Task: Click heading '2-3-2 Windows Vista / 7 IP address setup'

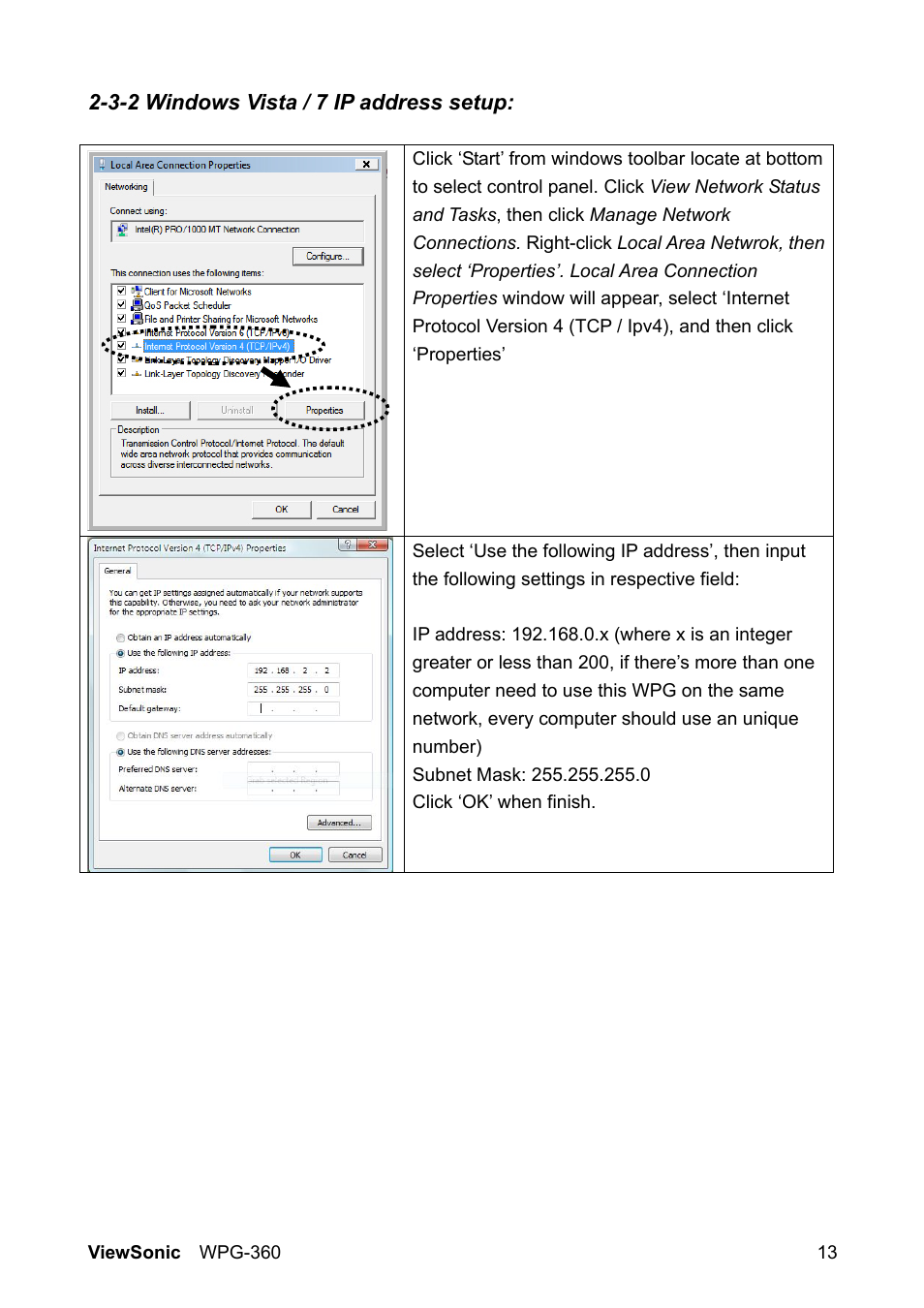Action: pos(301,103)
